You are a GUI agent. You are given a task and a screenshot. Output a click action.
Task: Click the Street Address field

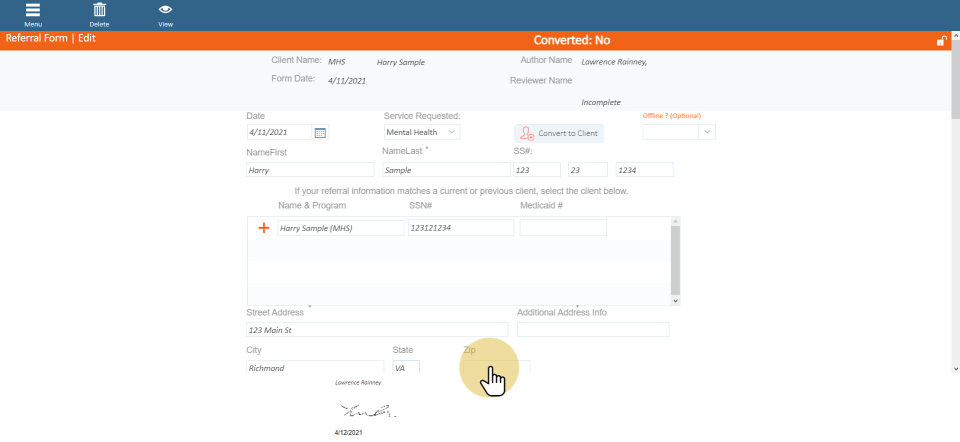[377, 330]
